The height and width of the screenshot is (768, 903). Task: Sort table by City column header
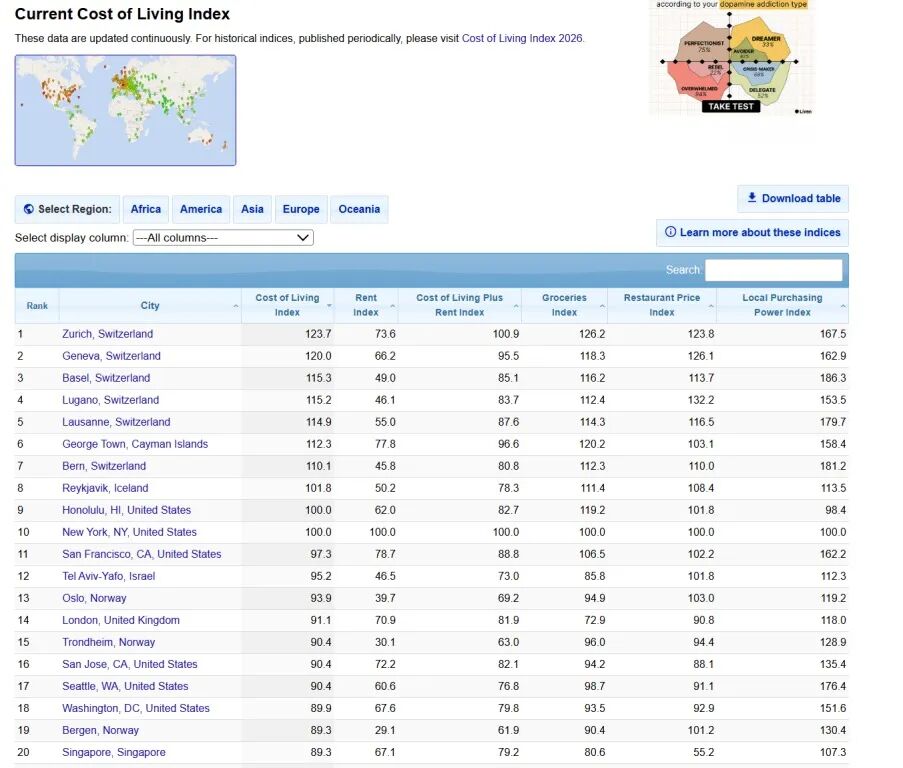tap(150, 306)
